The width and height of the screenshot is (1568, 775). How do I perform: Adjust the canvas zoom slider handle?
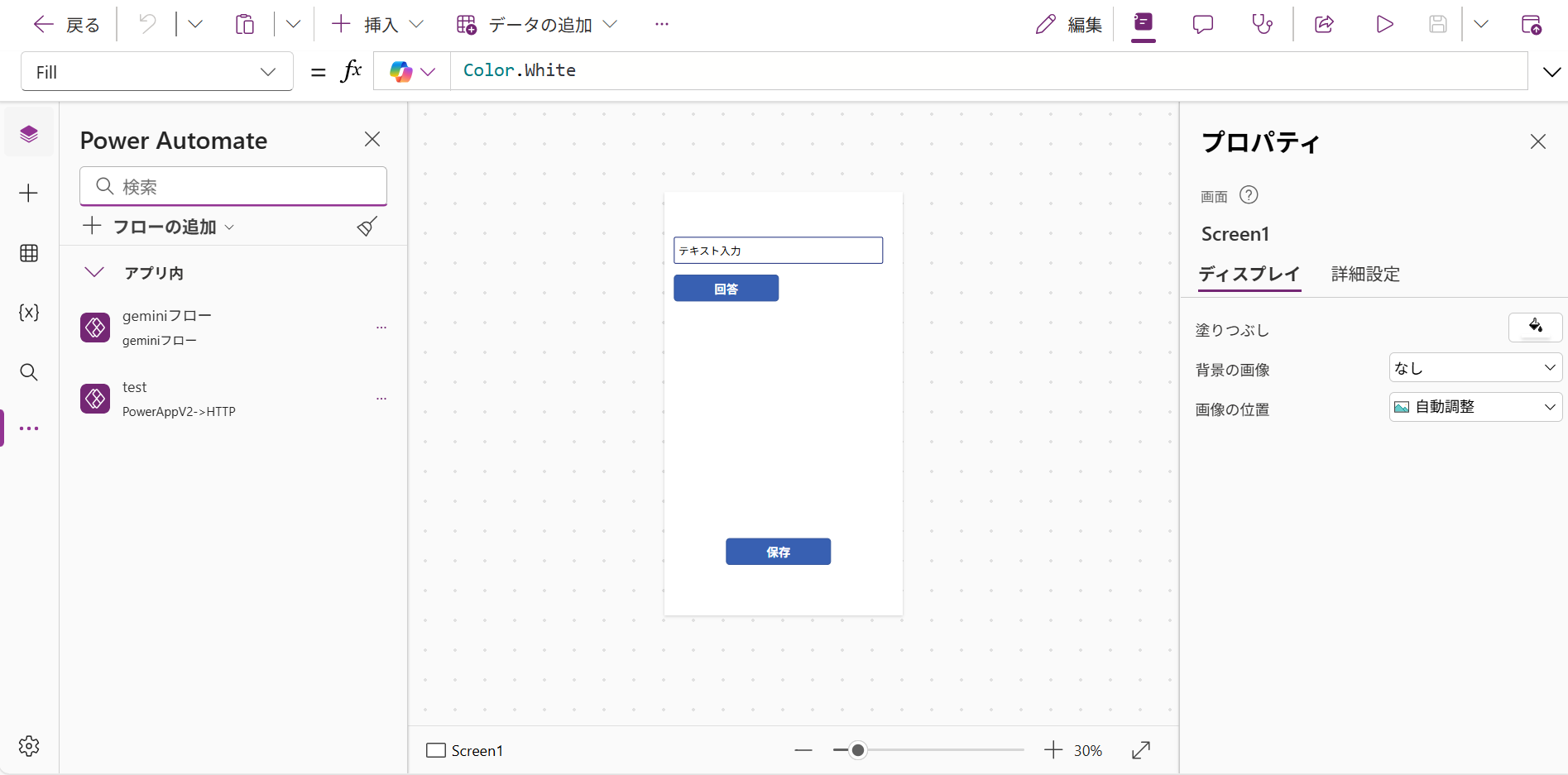pos(858,750)
